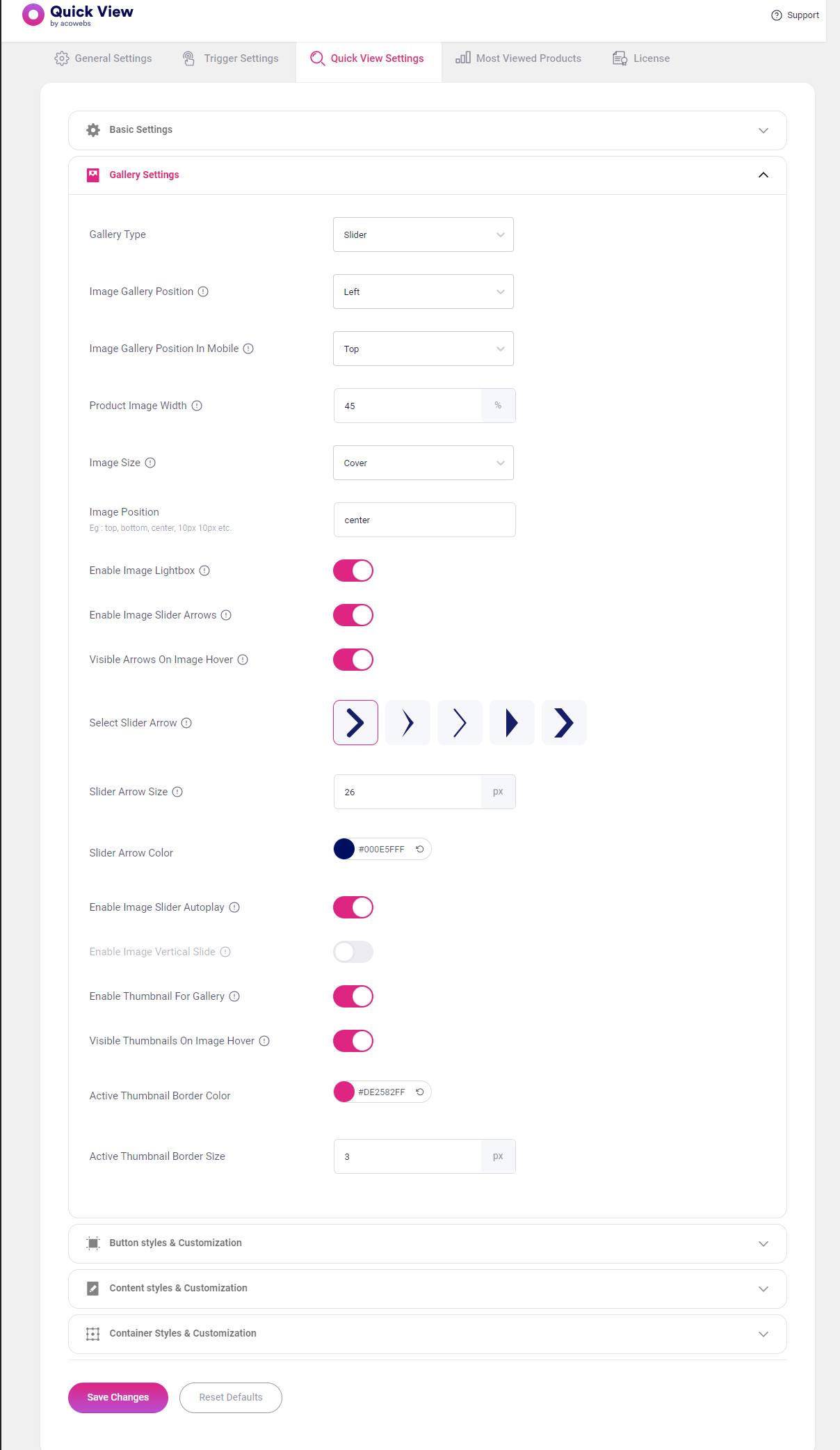Select the solid triangle slider arrow style
Viewport: 840px width, 1450px height.
[x=512, y=723]
